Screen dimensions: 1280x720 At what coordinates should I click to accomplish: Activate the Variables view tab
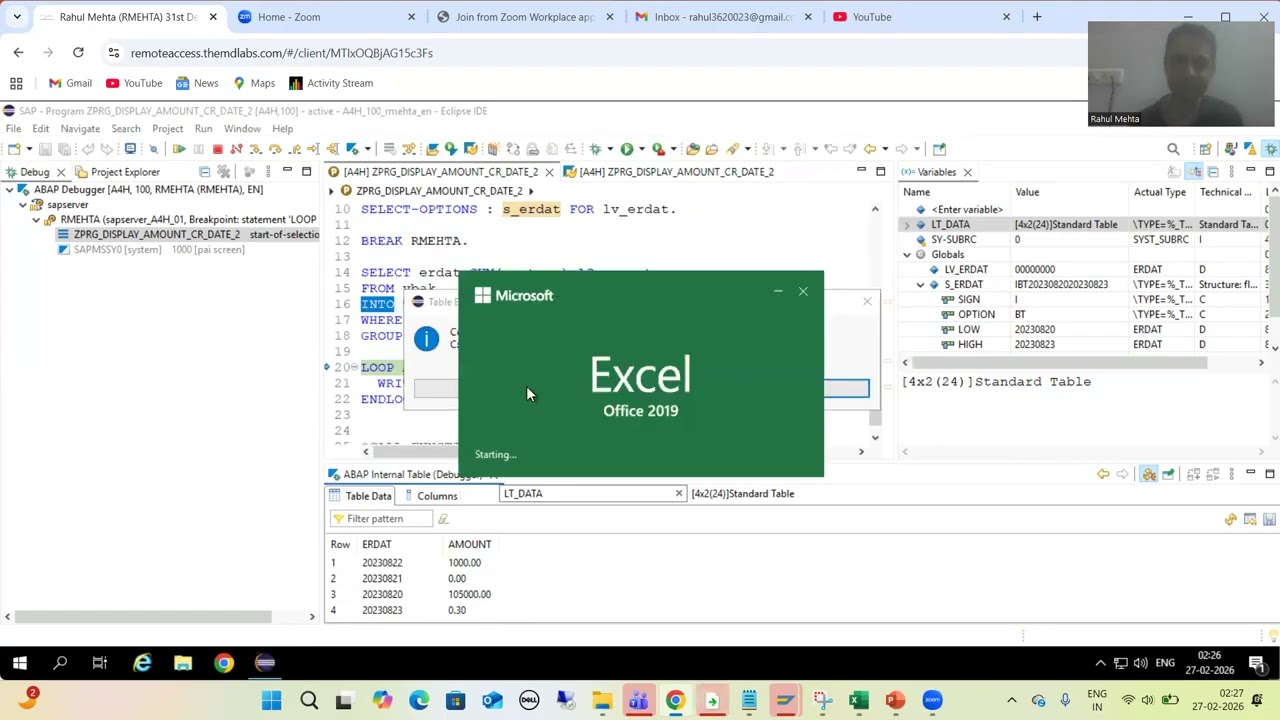point(929,172)
